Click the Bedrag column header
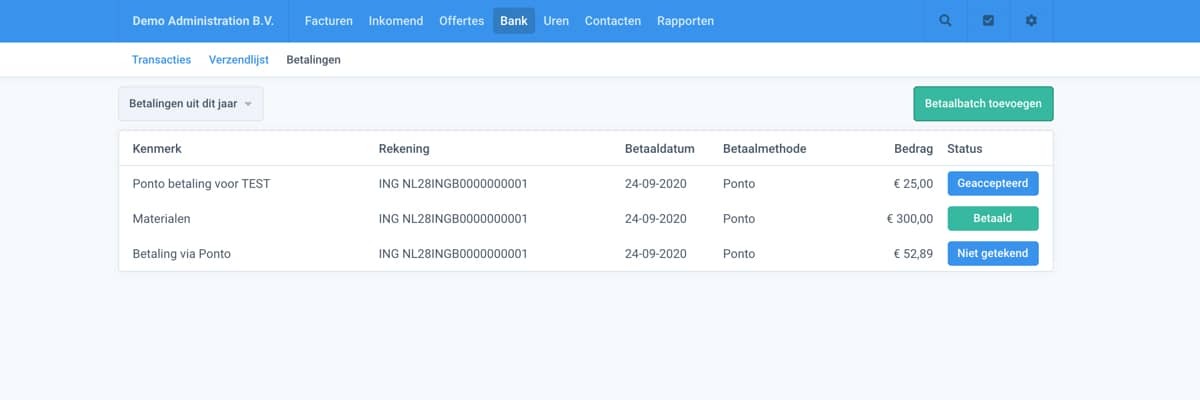 913,149
